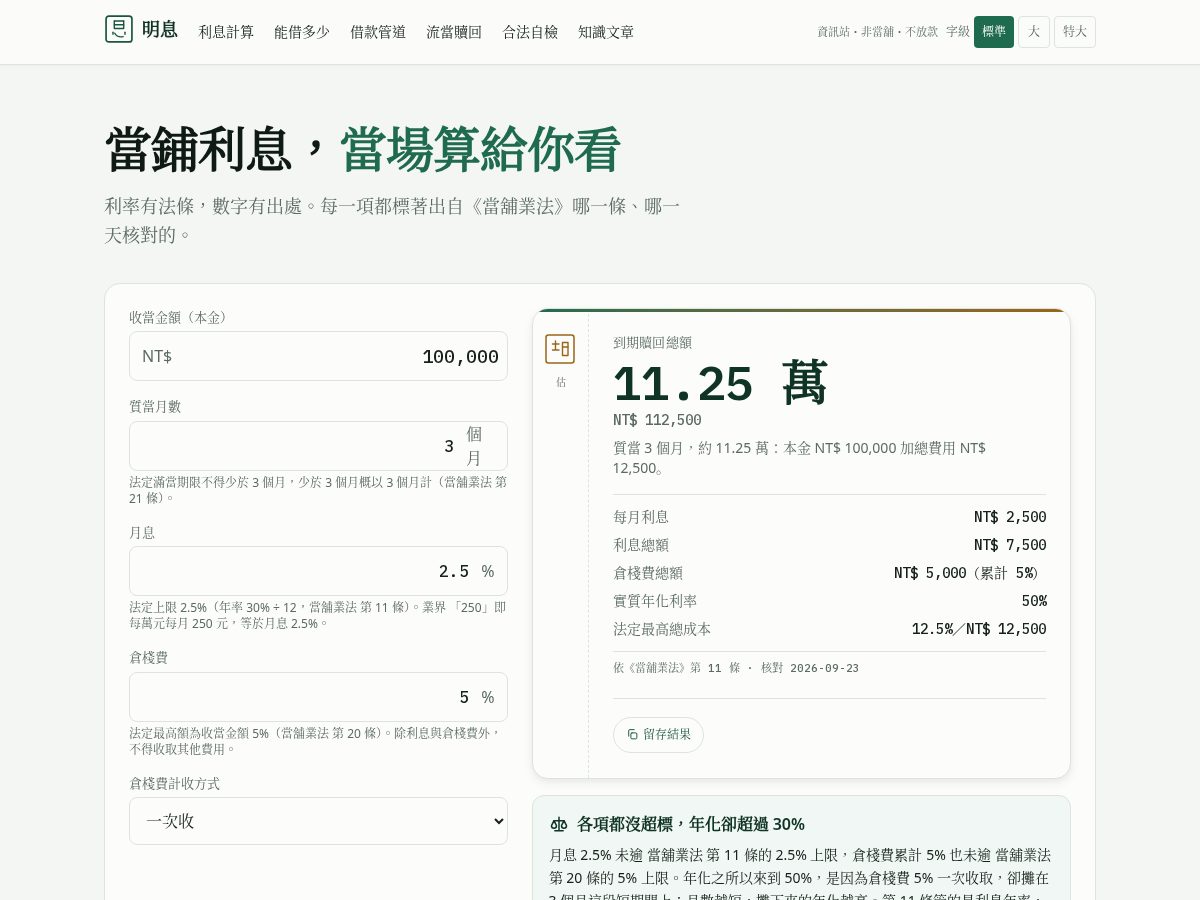Go to 借款管道 page
The width and height of the screenshot is (1200, 900).
click(x=378, y=32)
